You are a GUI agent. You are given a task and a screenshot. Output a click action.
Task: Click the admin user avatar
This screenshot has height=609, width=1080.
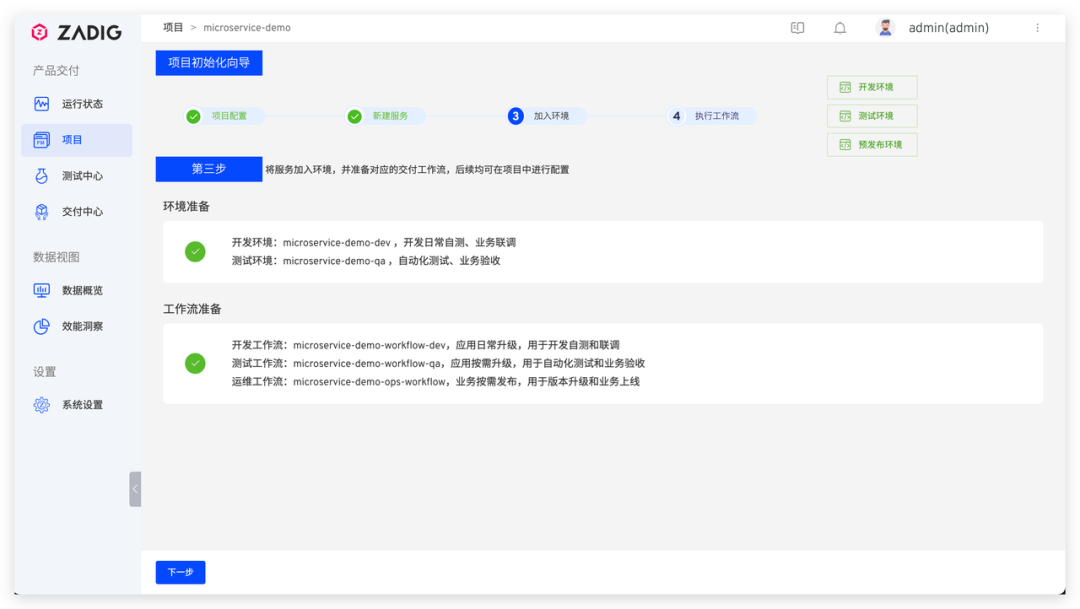[885, 28]
